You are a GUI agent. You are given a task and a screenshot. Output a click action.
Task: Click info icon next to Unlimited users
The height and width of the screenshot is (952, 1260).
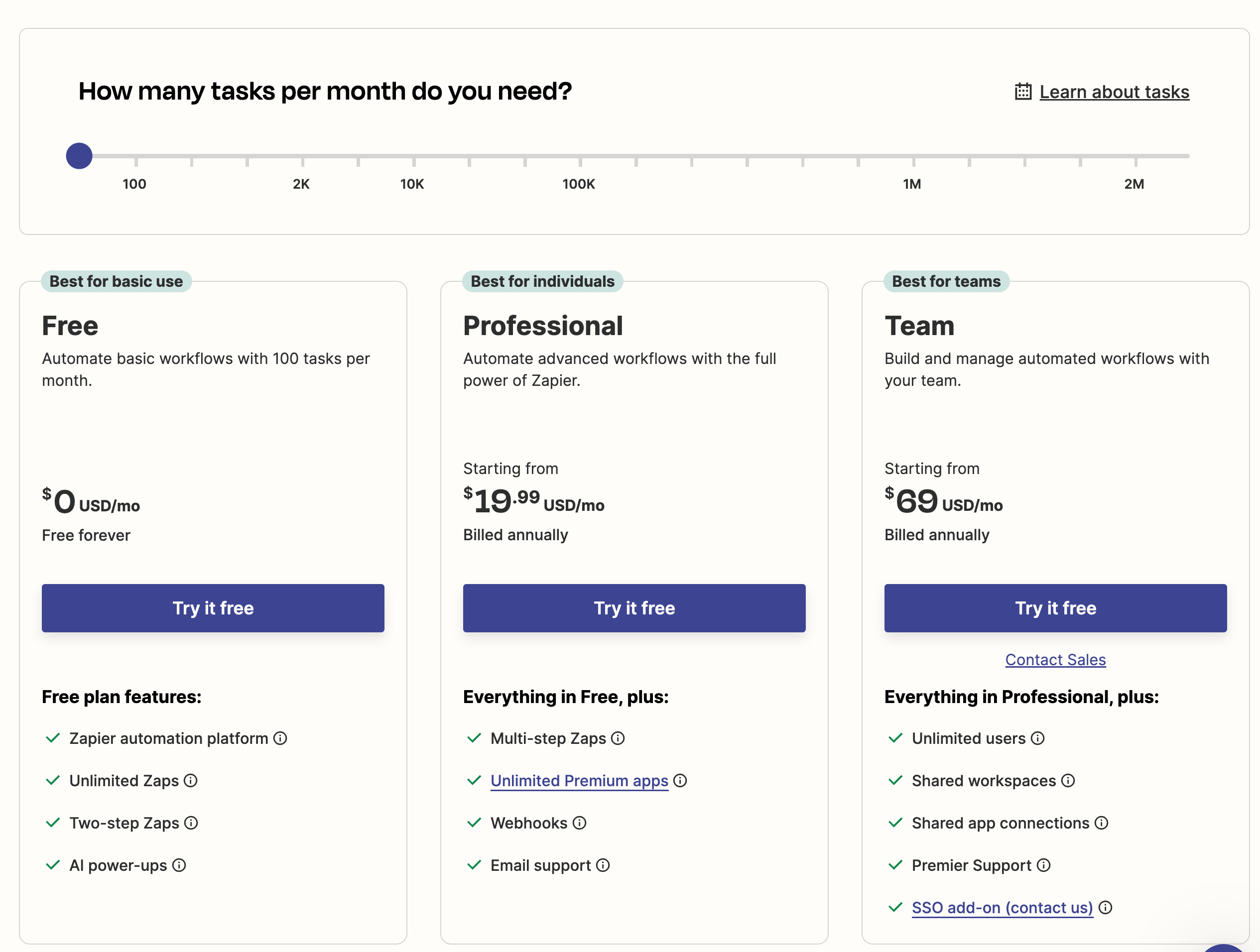(1037, 738)
